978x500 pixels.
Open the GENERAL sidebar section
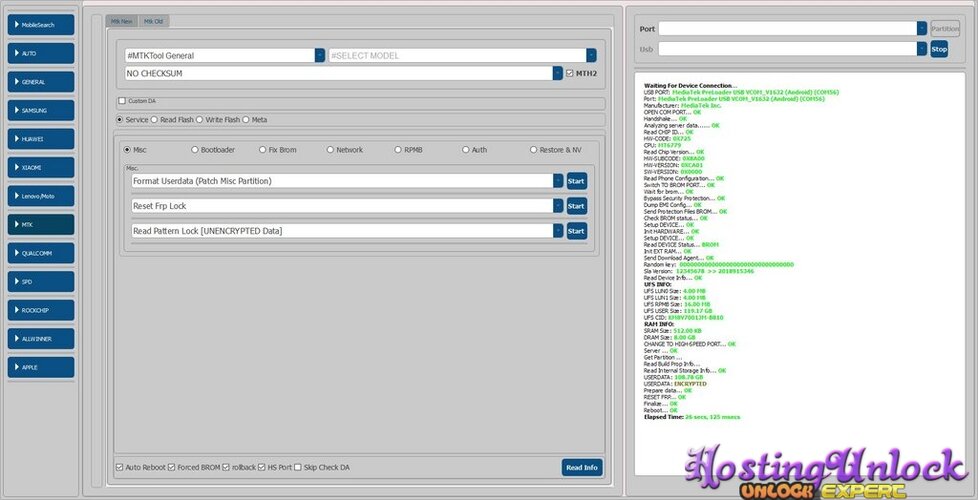pyautogui.click(x=41, y=82)
